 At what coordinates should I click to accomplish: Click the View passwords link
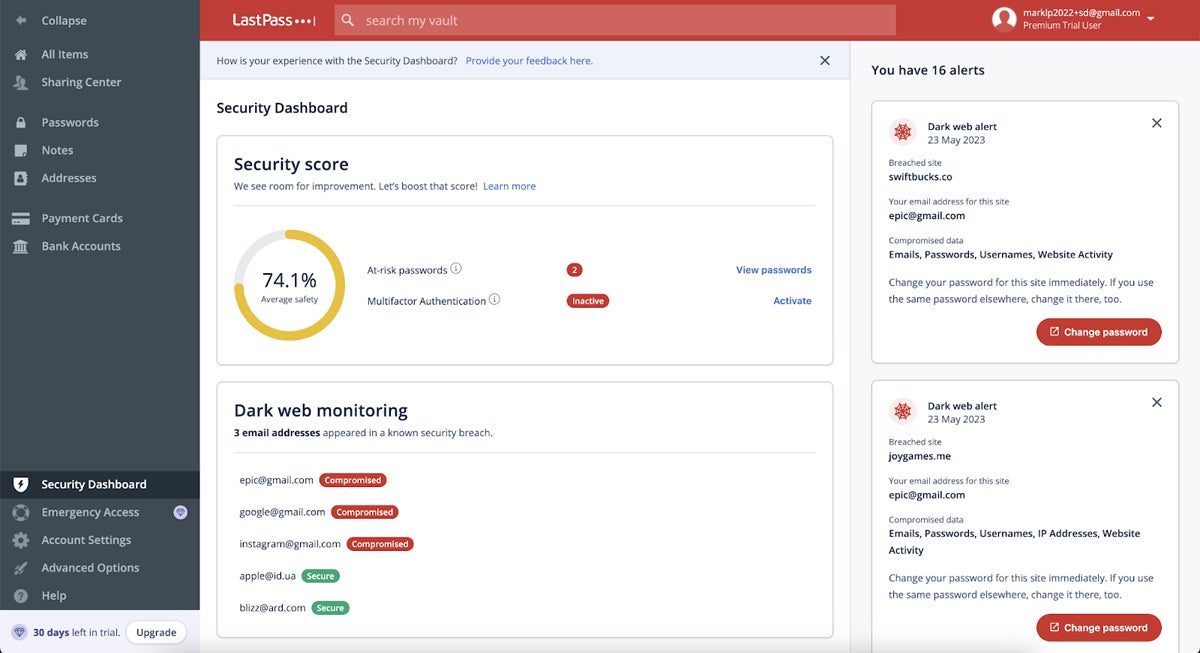[773, 270]
